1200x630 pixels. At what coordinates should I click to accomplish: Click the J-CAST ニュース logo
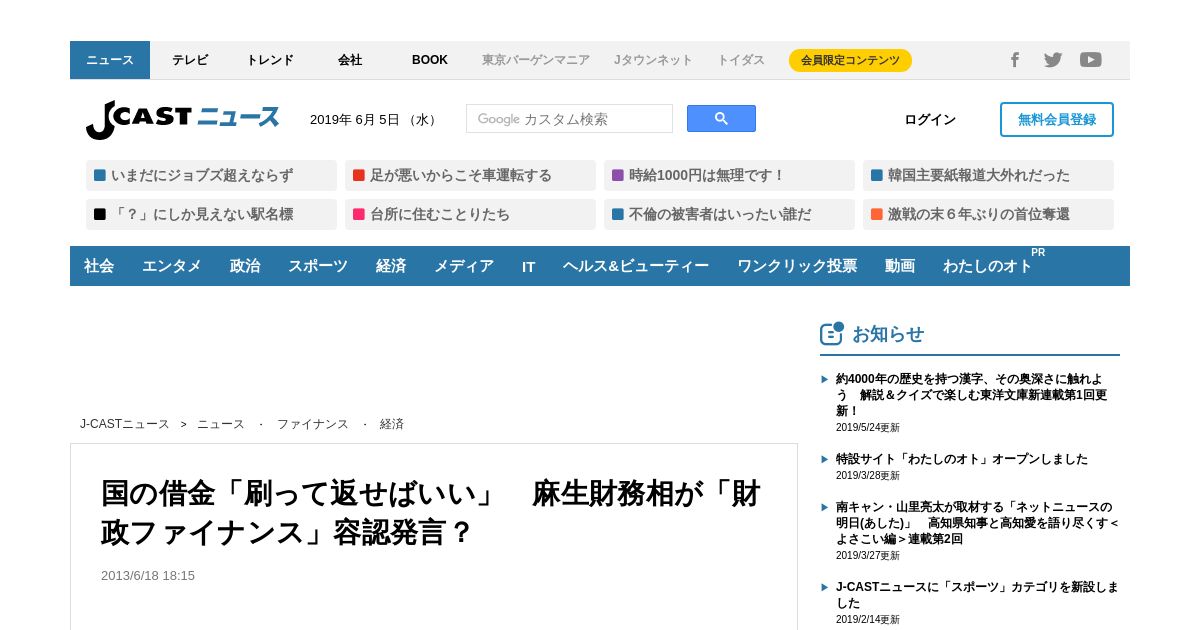coord(182,120)
